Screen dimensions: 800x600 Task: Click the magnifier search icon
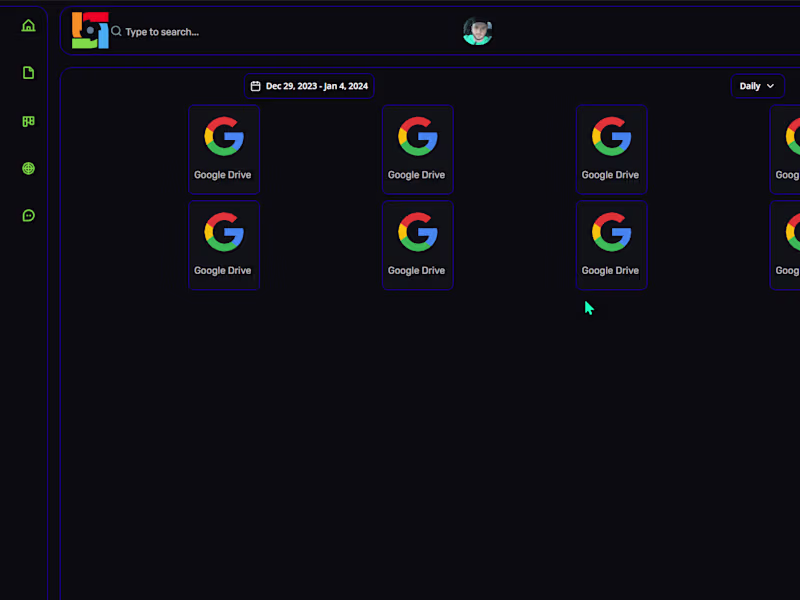[x=116, y=32]
